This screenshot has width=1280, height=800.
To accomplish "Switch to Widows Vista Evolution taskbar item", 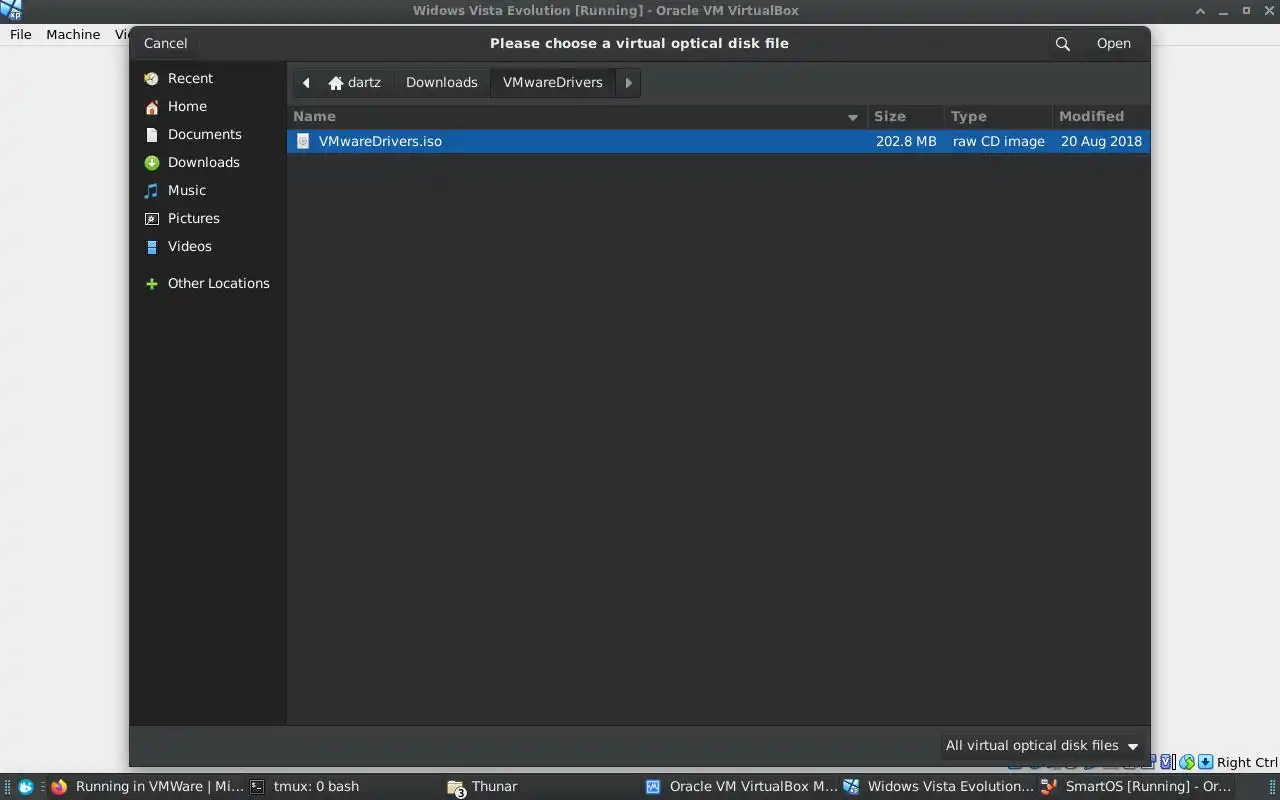I will [x=938, y=786].
